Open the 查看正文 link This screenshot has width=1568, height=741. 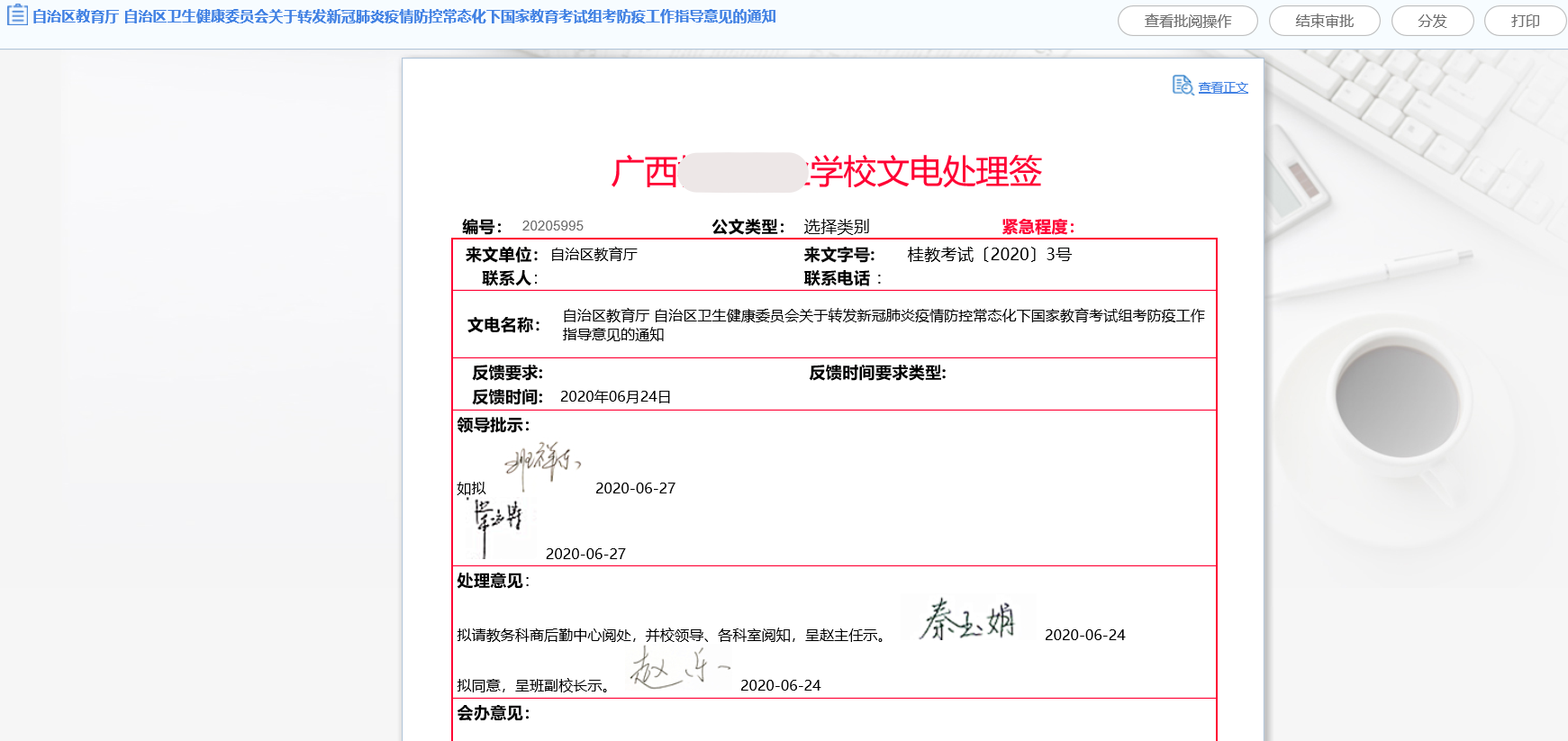coord(1222,87)
